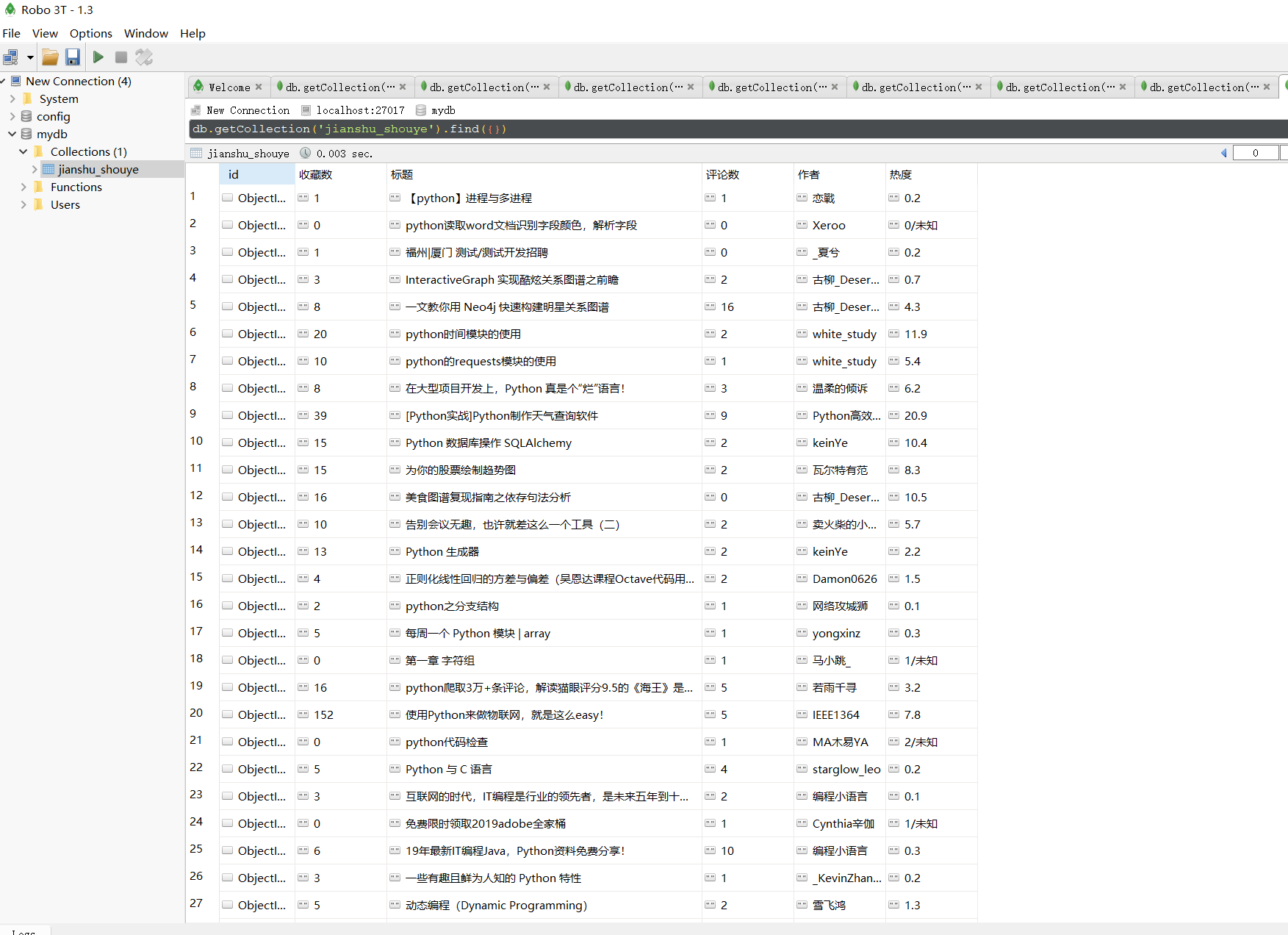This screenshot has height=935, width=1288.
Task: Open the Options menu
Action: tap(91, 33)
